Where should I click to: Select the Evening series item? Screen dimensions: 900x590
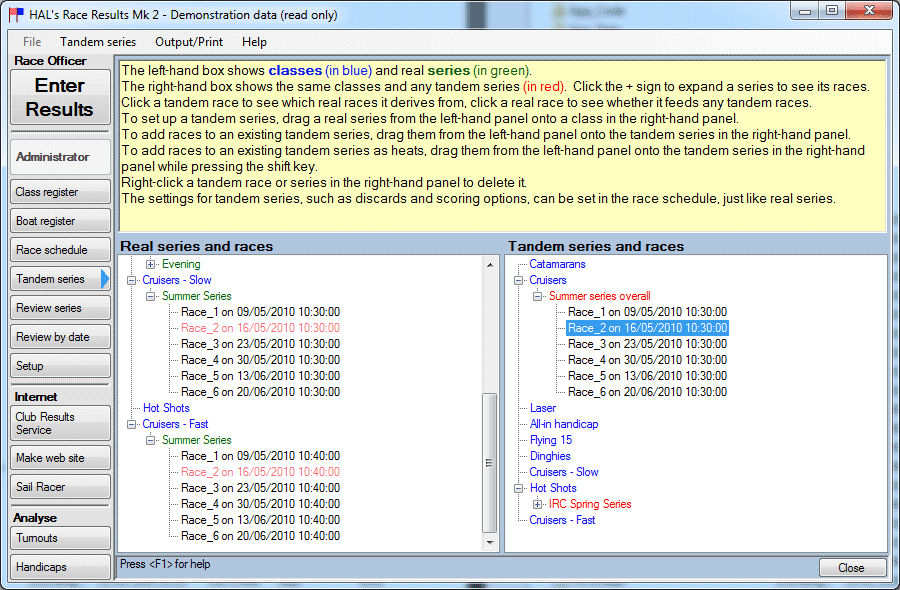point(181,264)
